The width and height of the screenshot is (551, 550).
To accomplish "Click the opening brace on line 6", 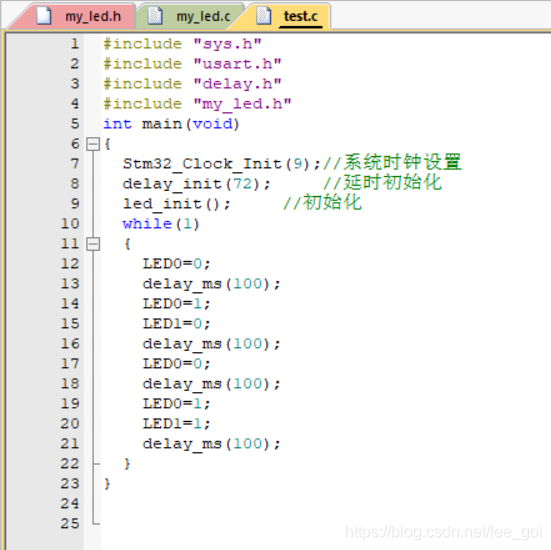I will point(108,144).
